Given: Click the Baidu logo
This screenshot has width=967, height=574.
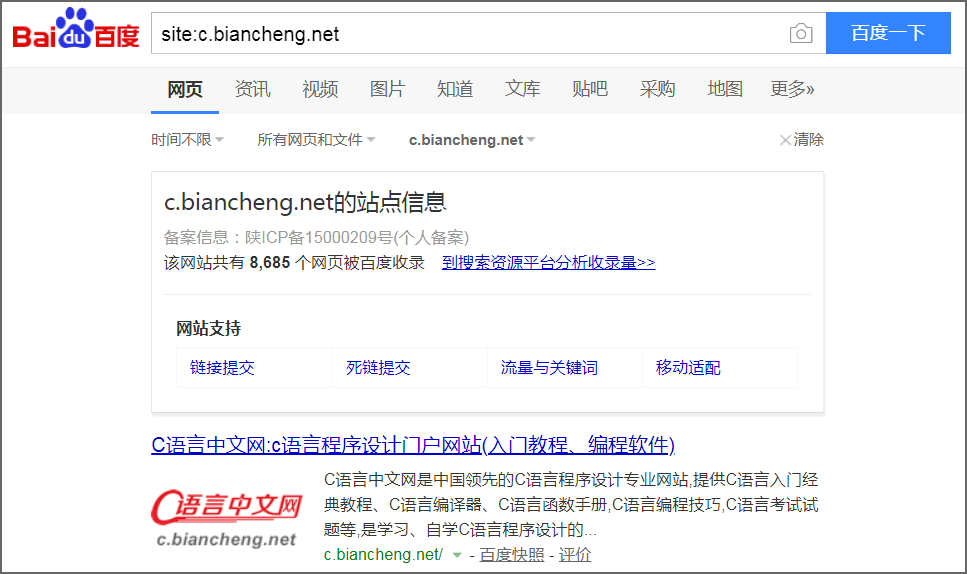Looking at the screenshot, I should (76, 29).
